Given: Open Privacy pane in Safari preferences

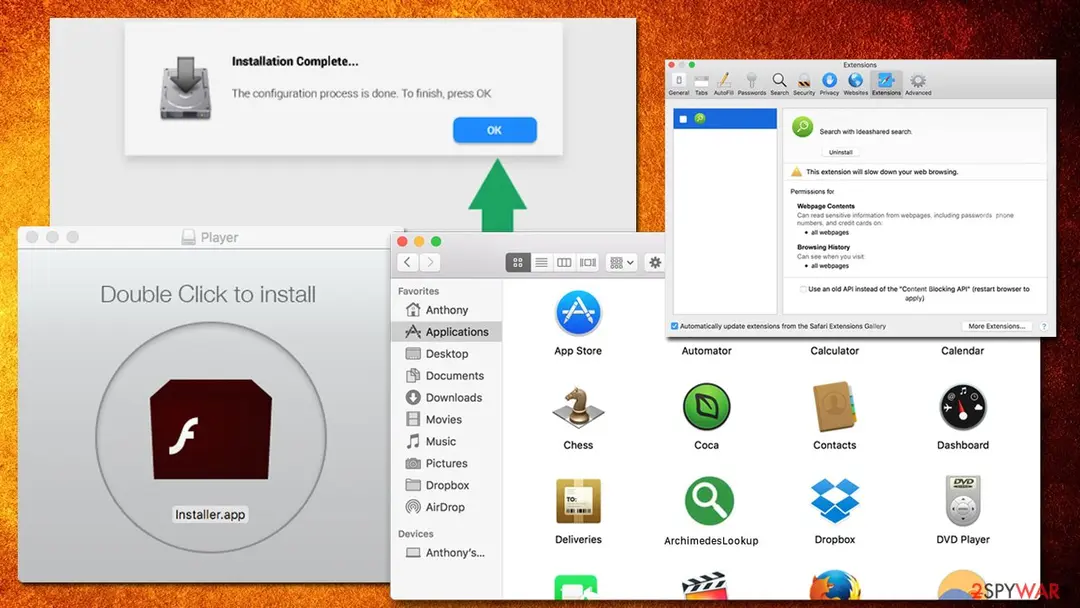Looking at the screenshot, I should (x=829, y=84).
